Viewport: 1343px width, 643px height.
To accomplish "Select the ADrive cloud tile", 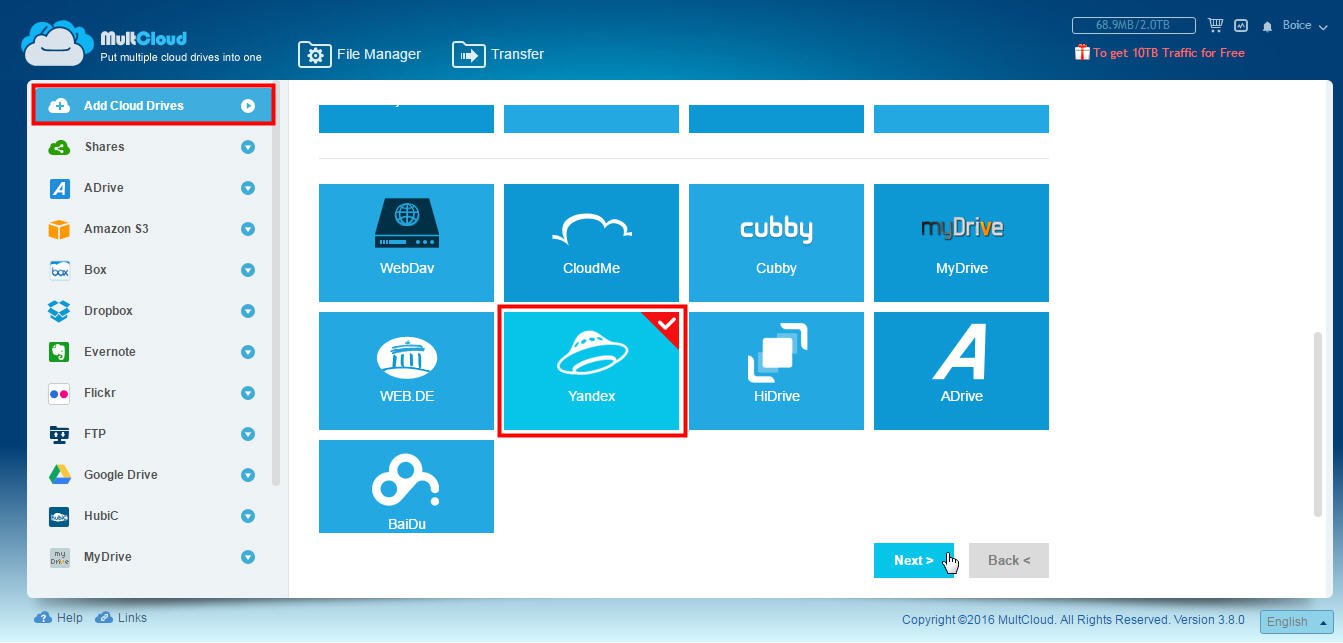I will click(961, 371).
